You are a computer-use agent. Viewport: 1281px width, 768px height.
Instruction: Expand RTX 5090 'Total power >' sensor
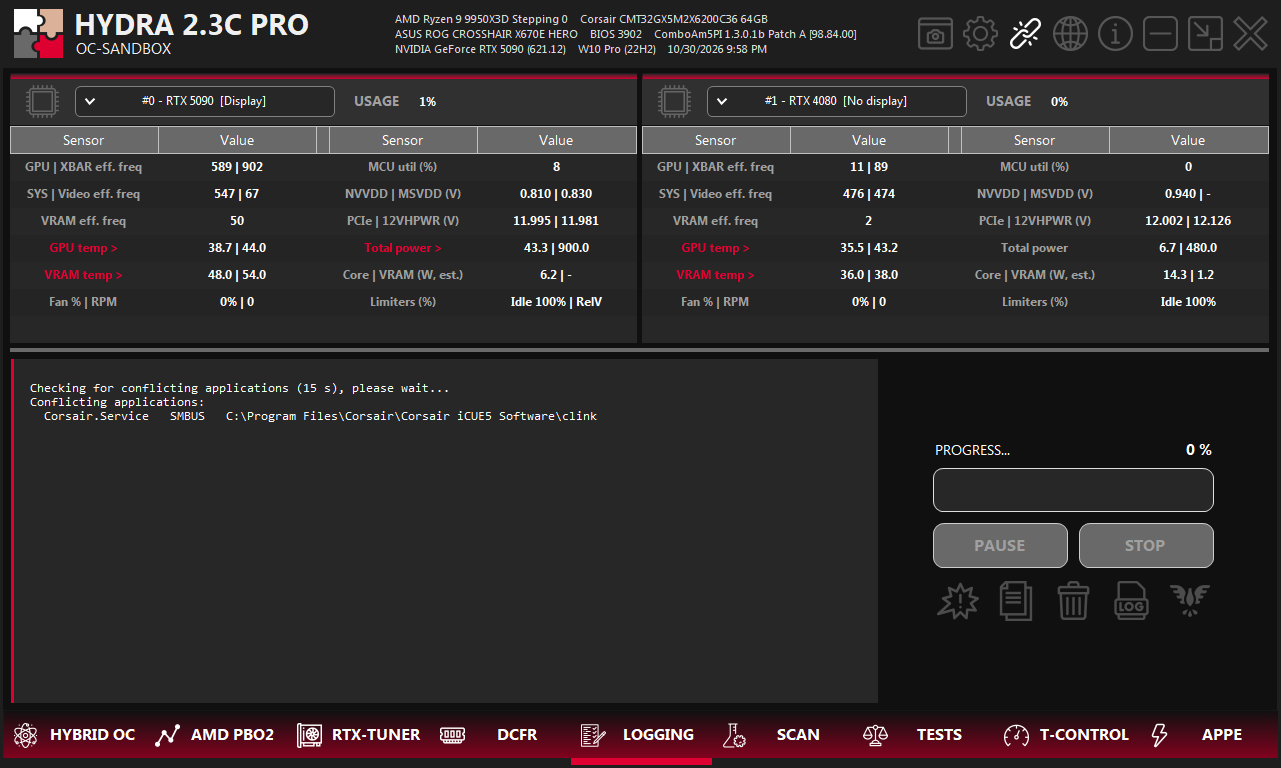(x=403, y=248)
